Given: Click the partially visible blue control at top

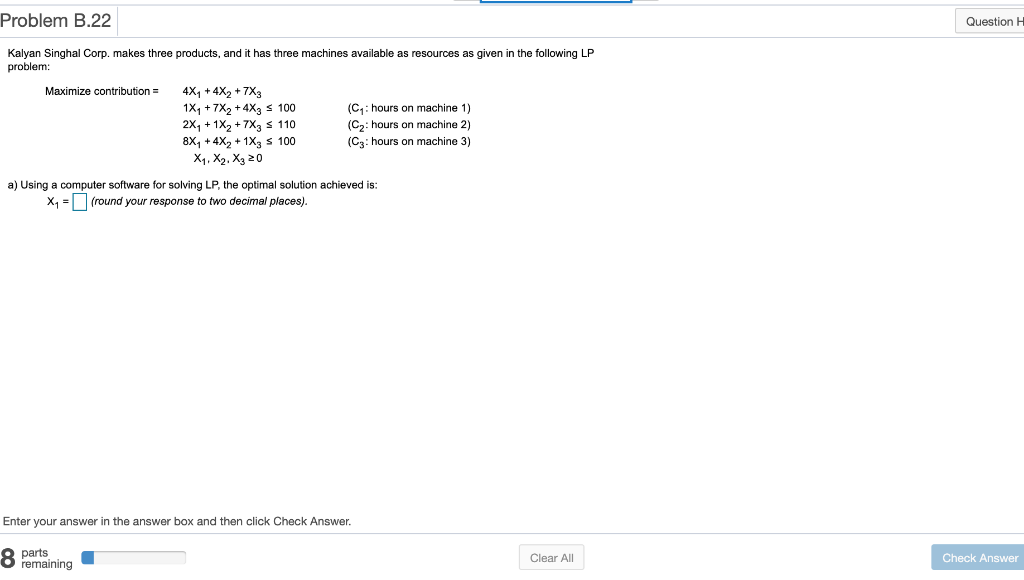Looking at the screenshot, I should coord(556,4).
